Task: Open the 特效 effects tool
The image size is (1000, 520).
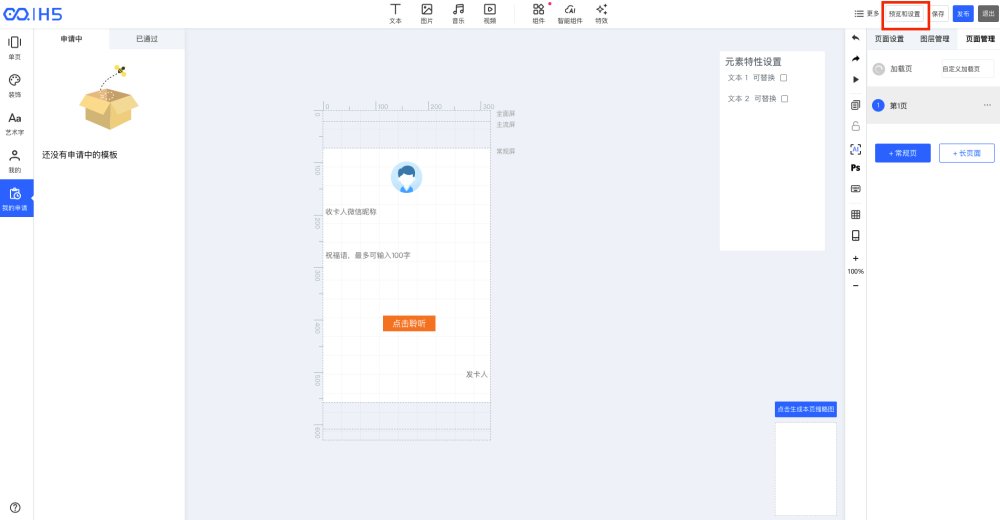Action: [601, 13]
